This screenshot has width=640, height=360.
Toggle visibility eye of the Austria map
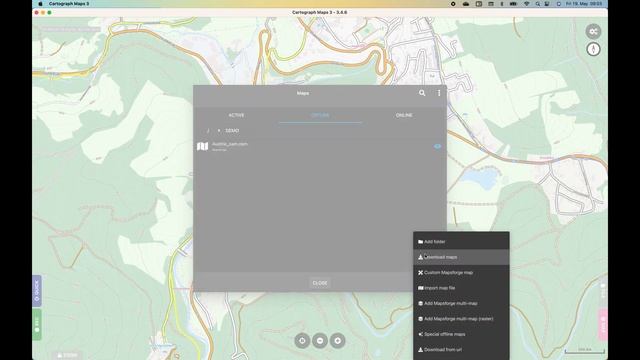tap(437, 146)
